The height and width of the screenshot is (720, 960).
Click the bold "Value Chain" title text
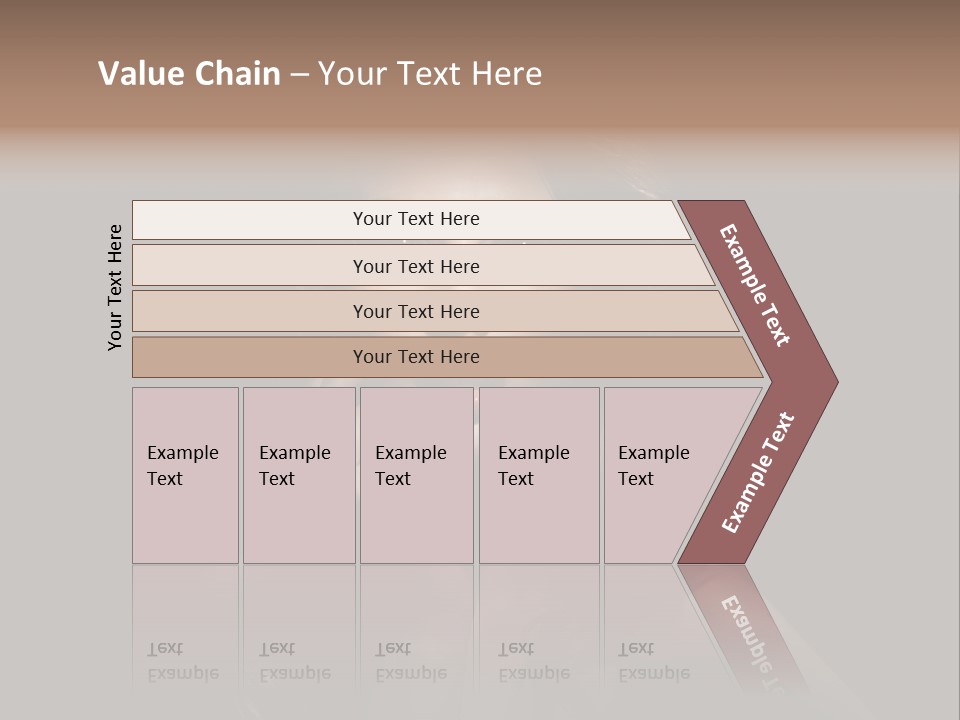(x=189, y=74)
